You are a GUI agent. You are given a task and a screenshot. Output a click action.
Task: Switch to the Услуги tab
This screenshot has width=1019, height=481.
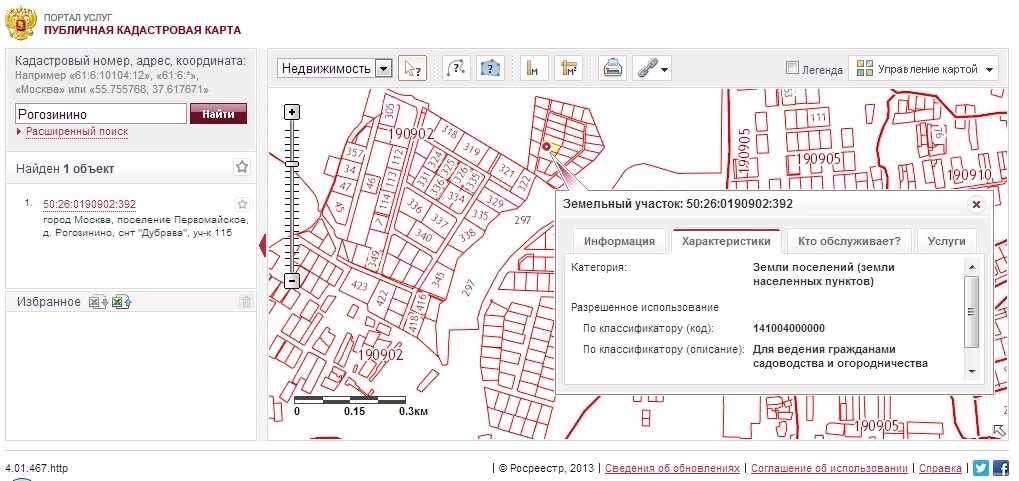(x=946, y=241)
